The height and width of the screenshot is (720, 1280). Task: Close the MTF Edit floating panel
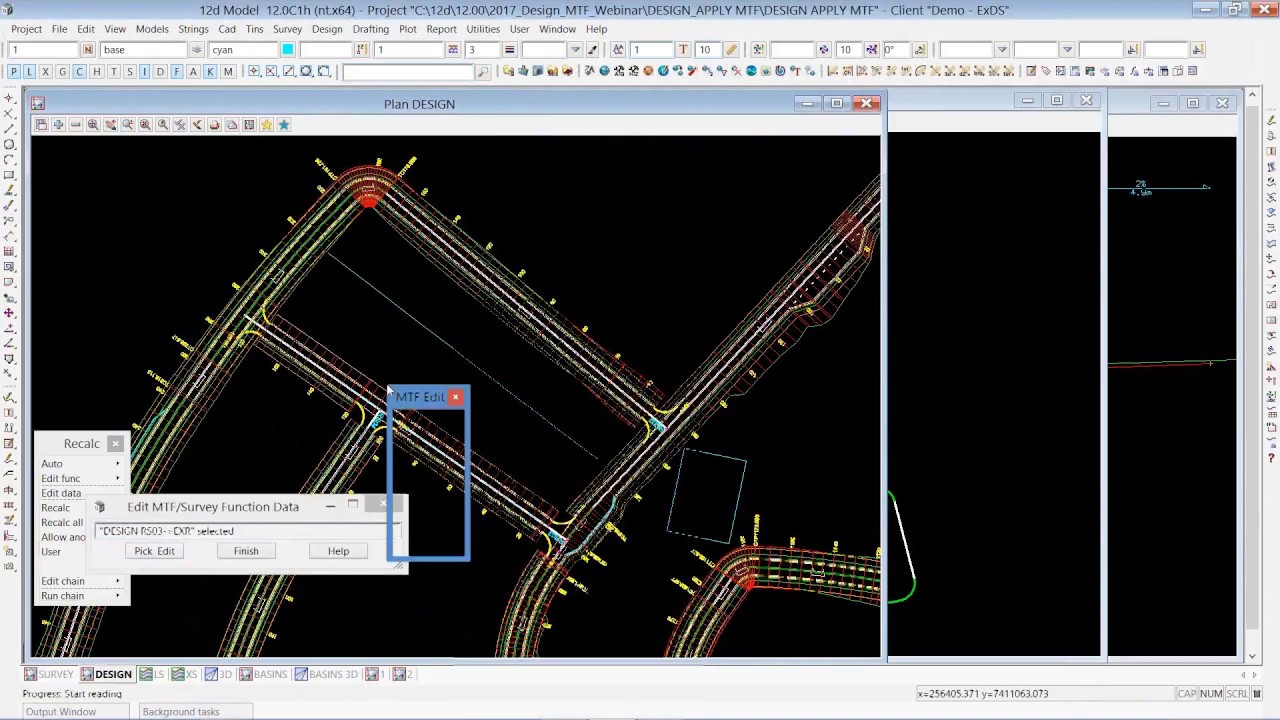455,397
